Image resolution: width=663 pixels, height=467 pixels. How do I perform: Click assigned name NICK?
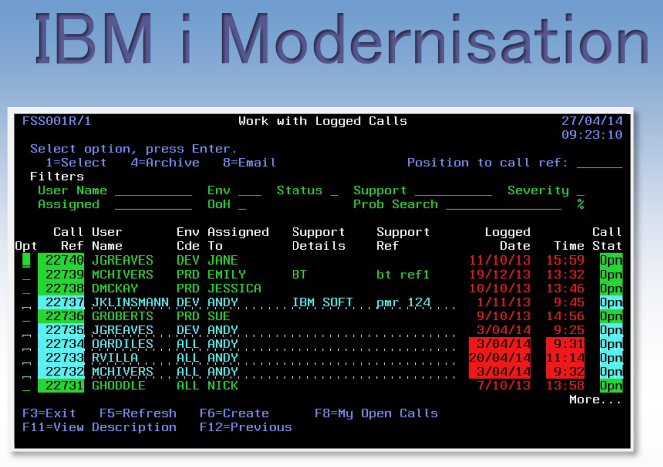[x=222, y=386]
